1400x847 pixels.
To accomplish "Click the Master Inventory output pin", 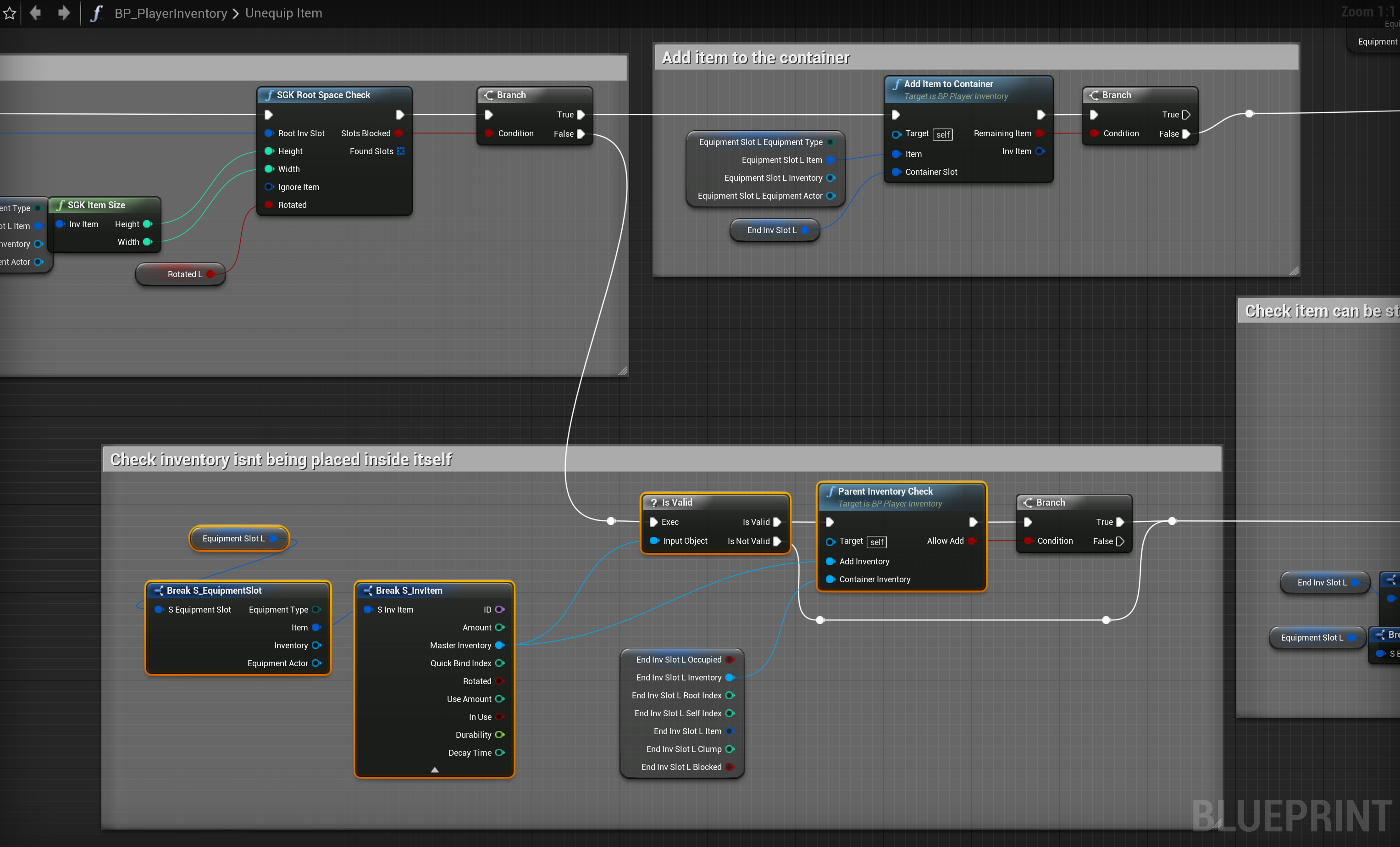I will point(499,645).
